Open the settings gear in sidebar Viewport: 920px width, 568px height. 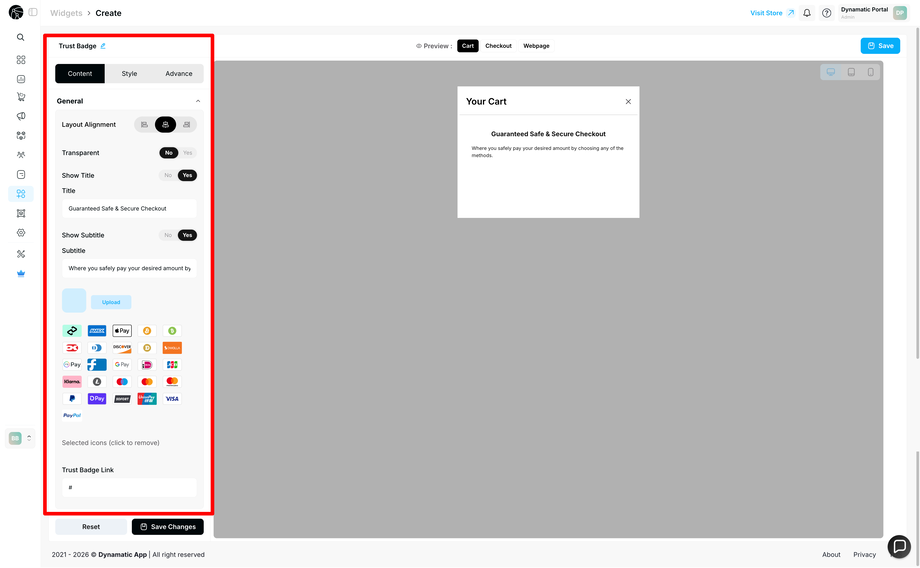coord(21,233)
